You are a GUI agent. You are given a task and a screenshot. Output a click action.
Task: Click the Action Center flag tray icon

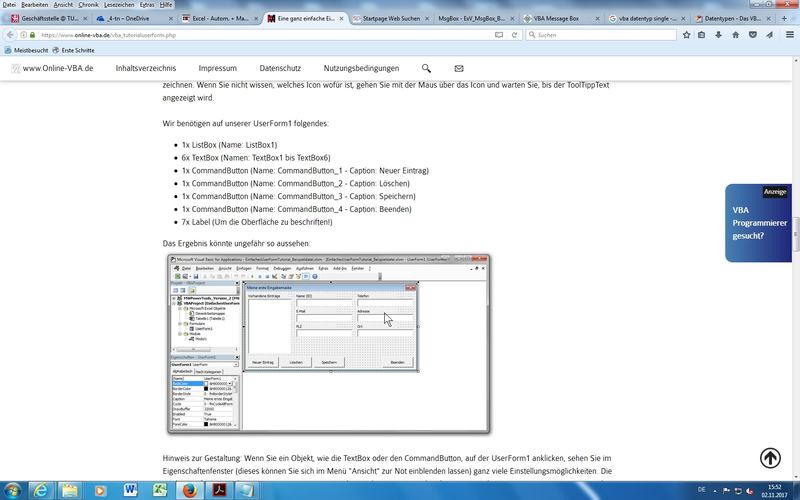pyautogui.click(x=726, y=491)
